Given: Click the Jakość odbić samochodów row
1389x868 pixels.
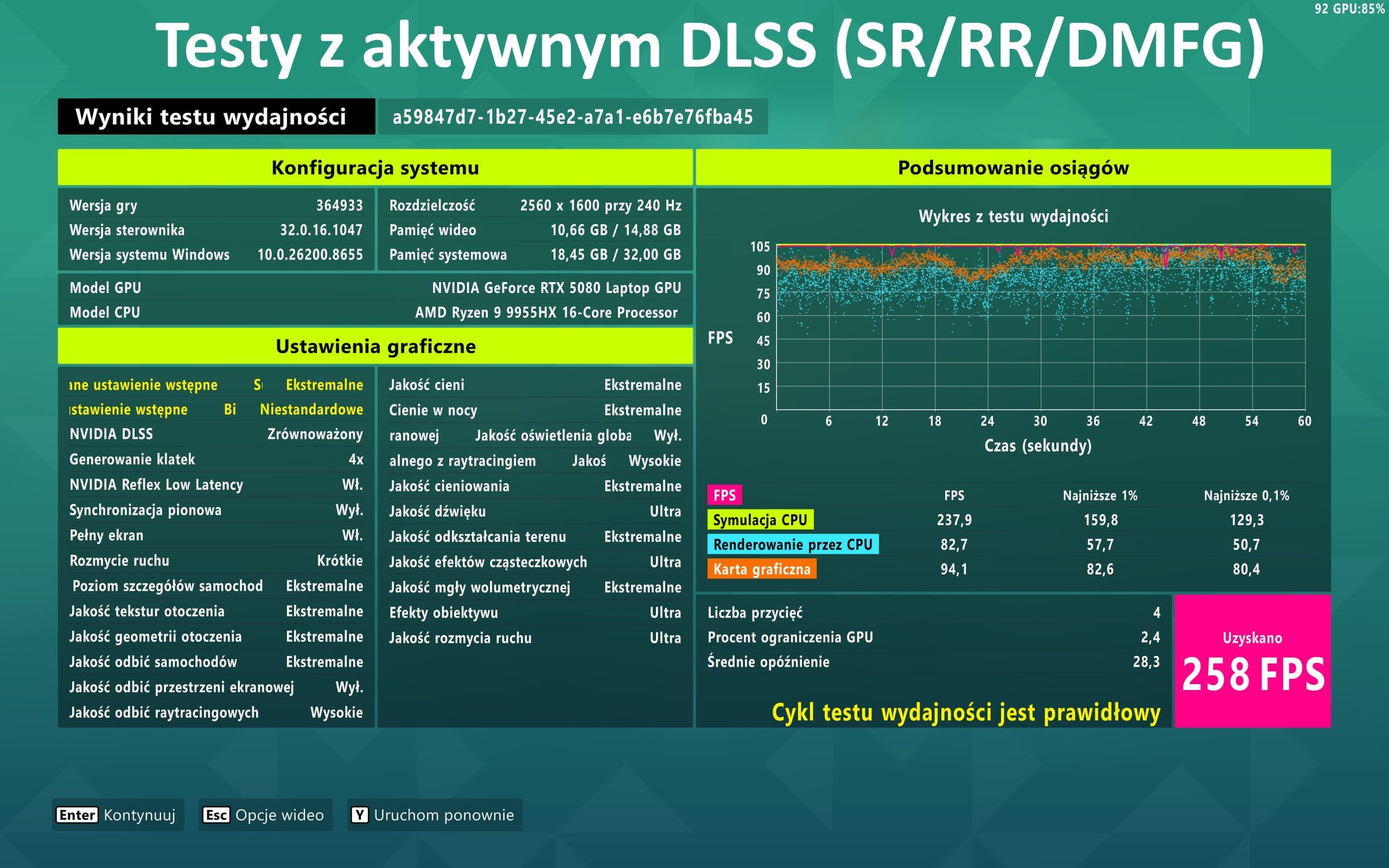Looking at the screenshot, I should click(216, 662).
